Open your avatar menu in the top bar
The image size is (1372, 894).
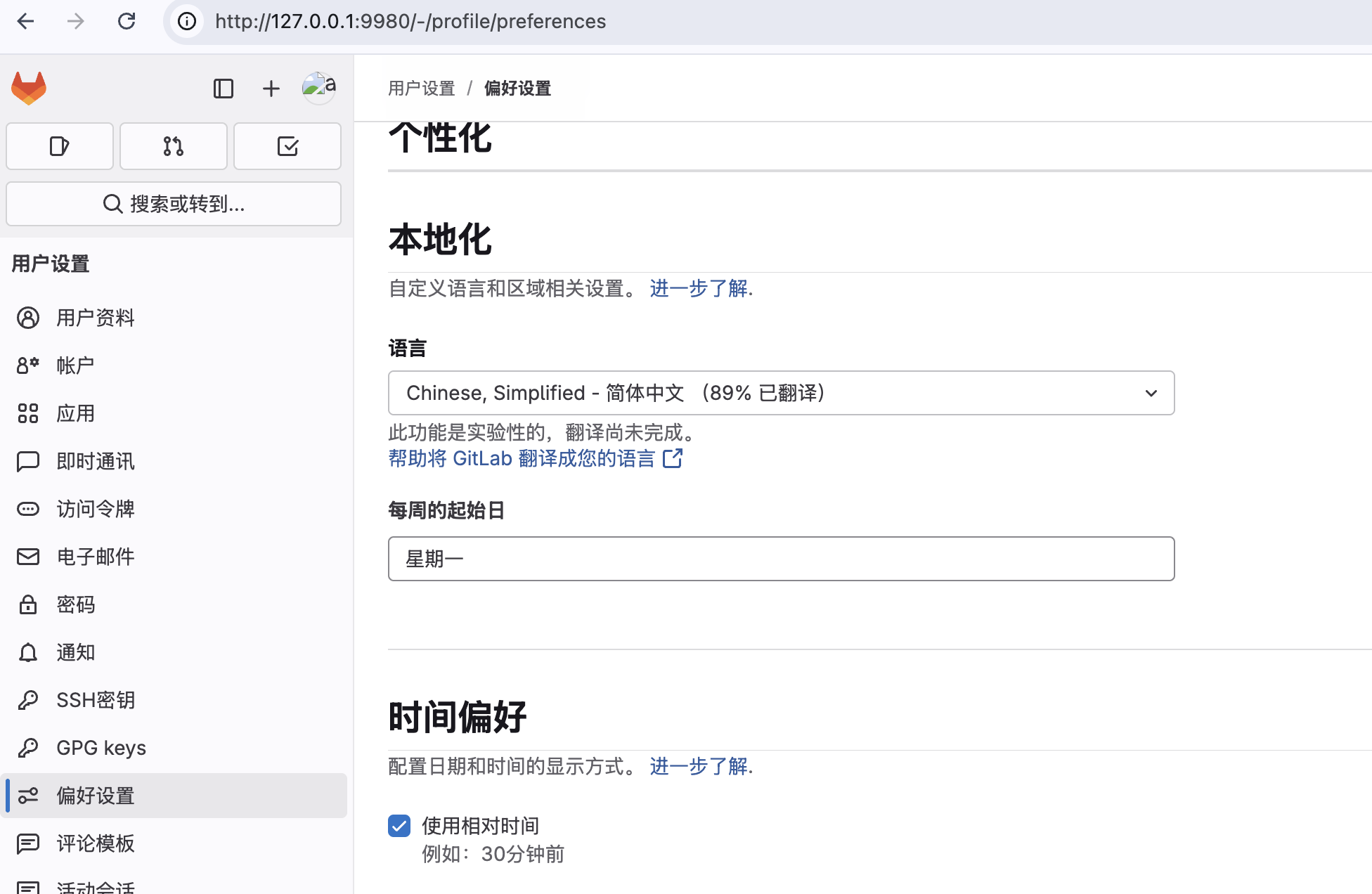pyautogui.click(x=318, y=87)
